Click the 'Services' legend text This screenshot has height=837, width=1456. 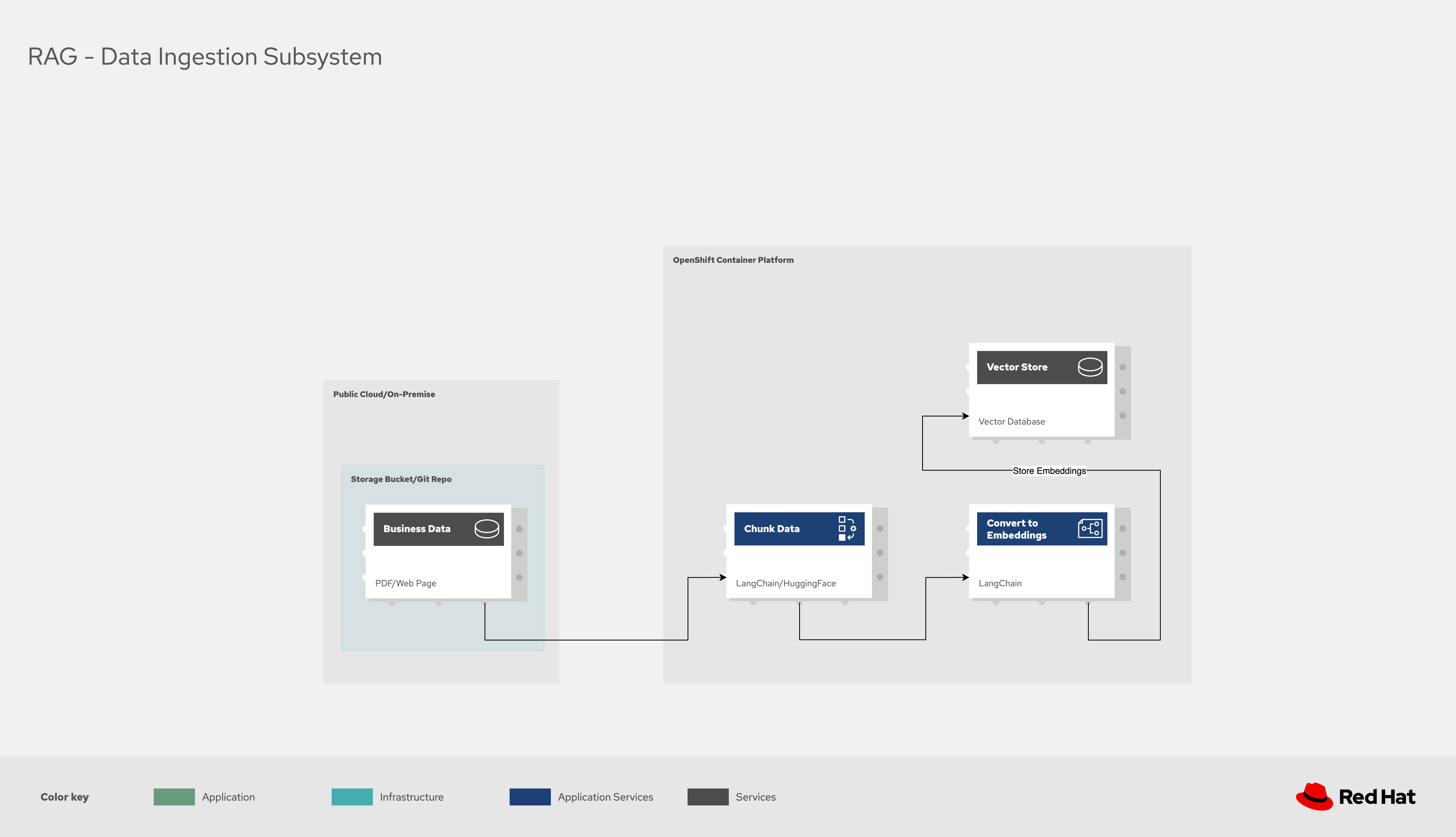pos(755,797)
